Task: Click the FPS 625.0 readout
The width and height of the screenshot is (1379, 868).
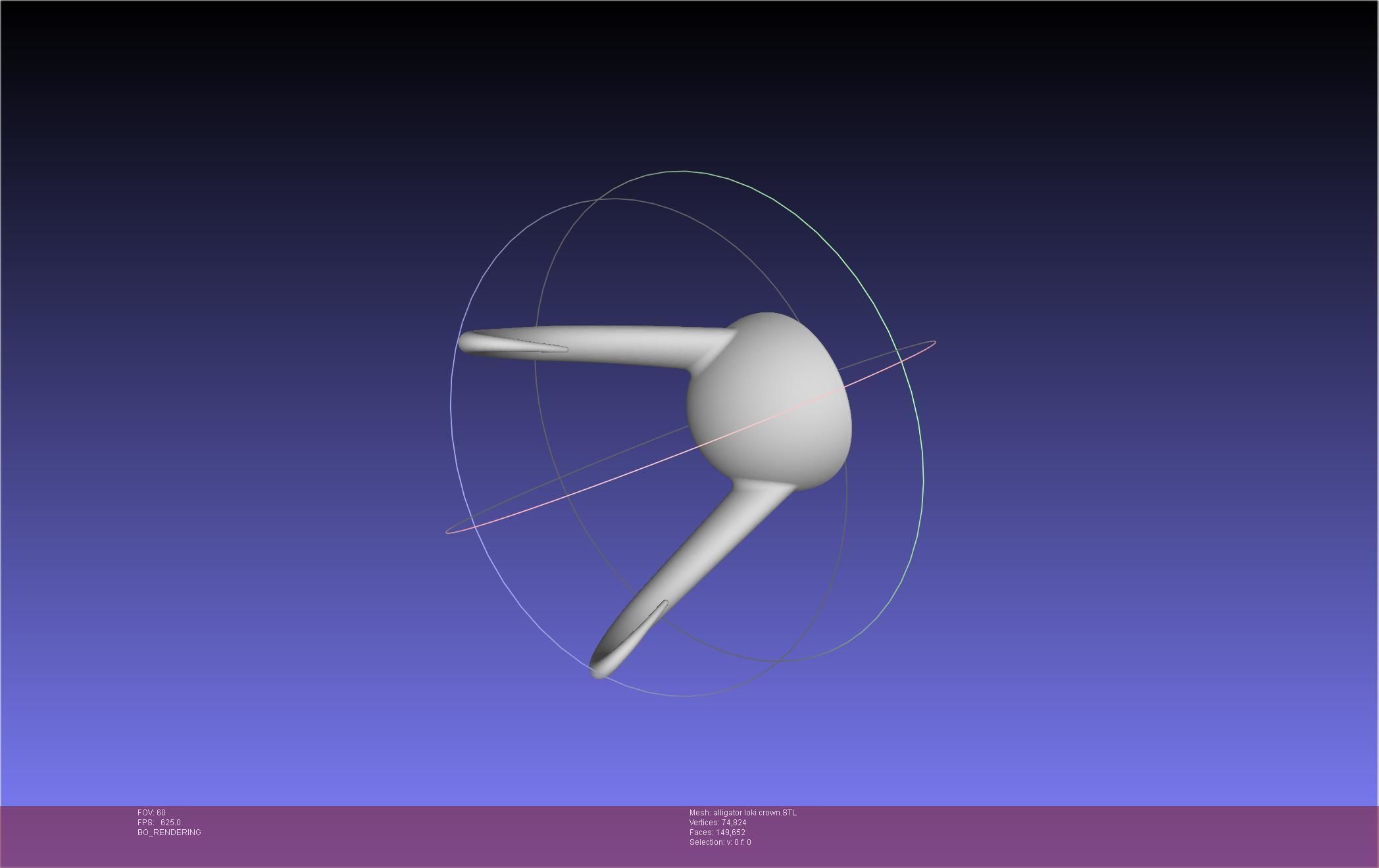Action: (159, 823)
